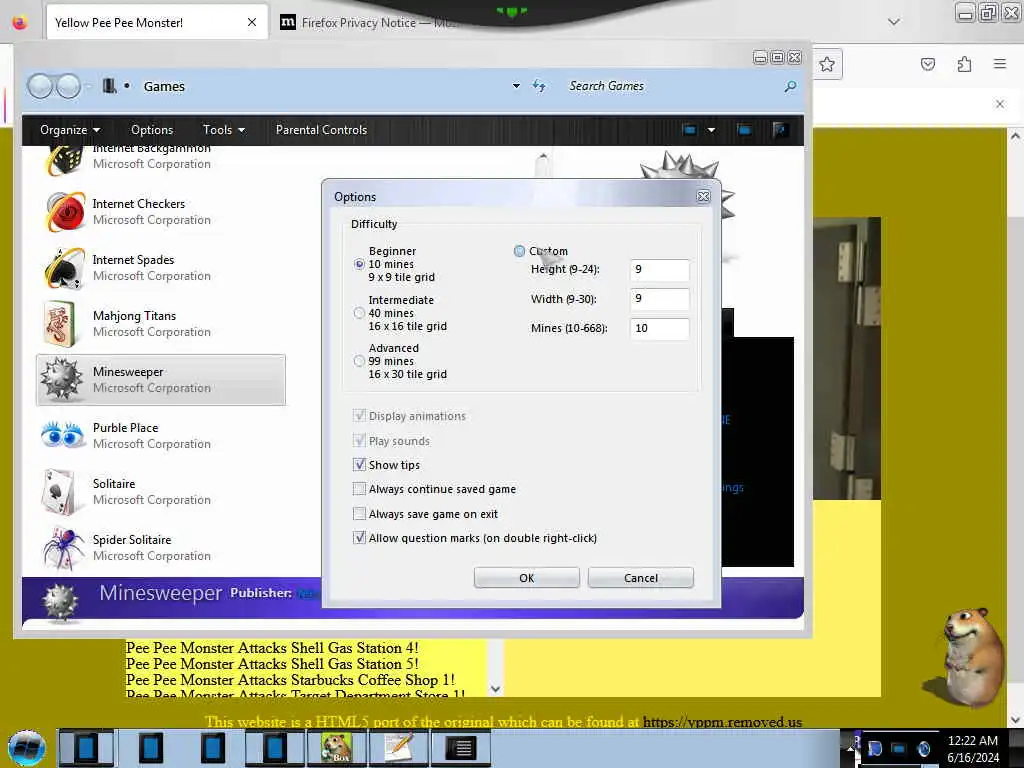The image size is (1024, 768).
Task: Select Pee Pee Monster Attacks Starbucks Coffee Shop 1
Action: coord(290,680)
